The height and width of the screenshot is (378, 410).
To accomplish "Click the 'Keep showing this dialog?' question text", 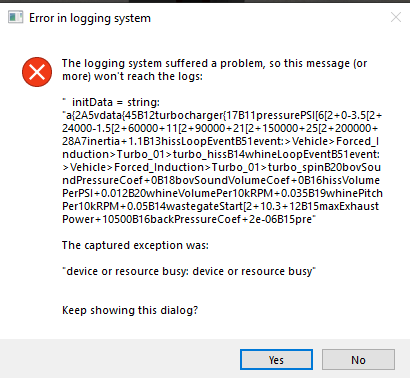I will 130,310.
